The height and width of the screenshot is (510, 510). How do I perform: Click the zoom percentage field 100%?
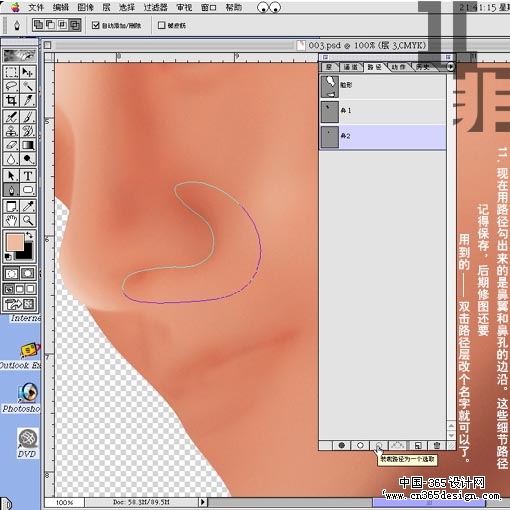(64, 502)
